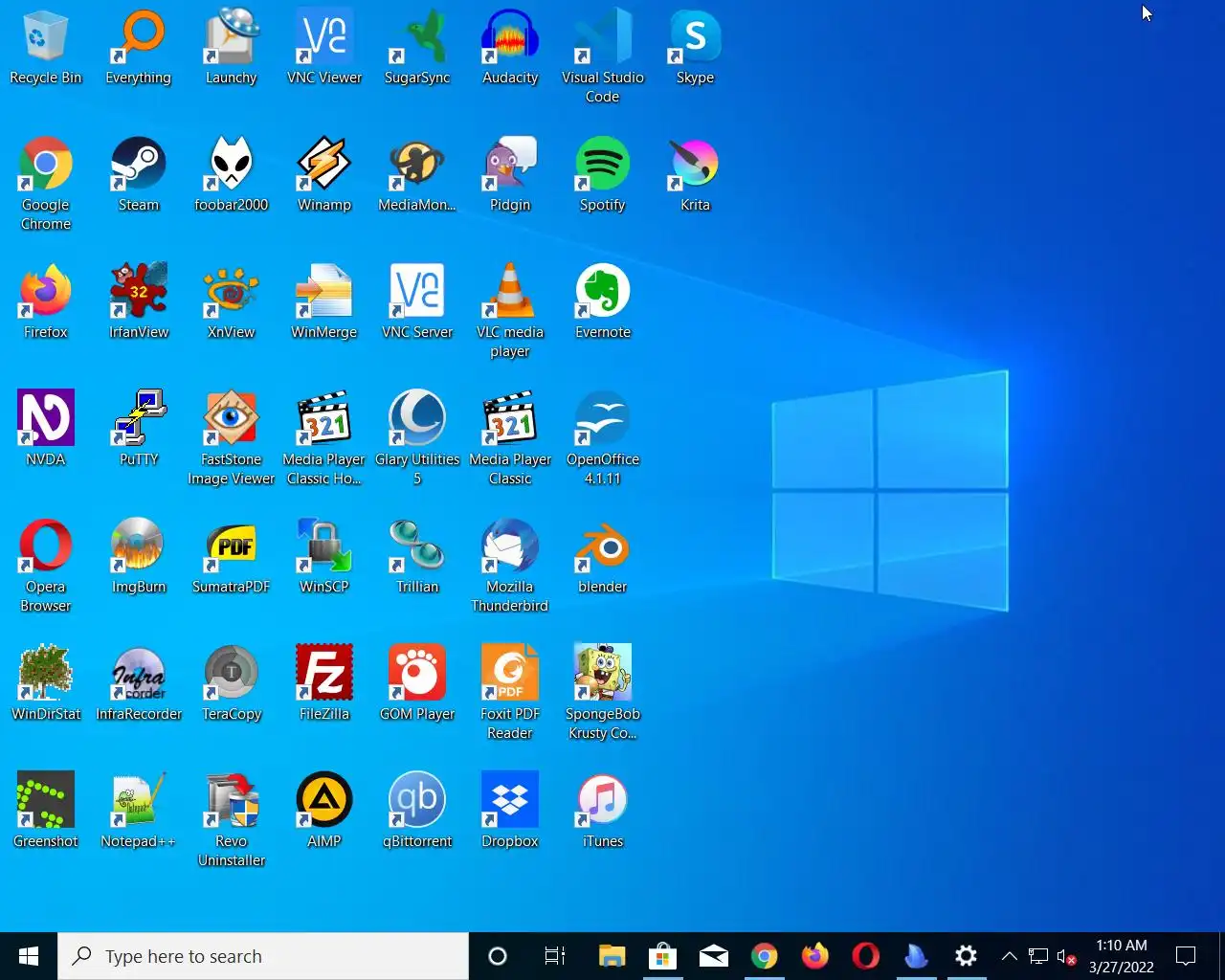This screenshot has width=1225, height=980.
Task: Select the Recycle Bin desktop icon
Action: point(45,48)
